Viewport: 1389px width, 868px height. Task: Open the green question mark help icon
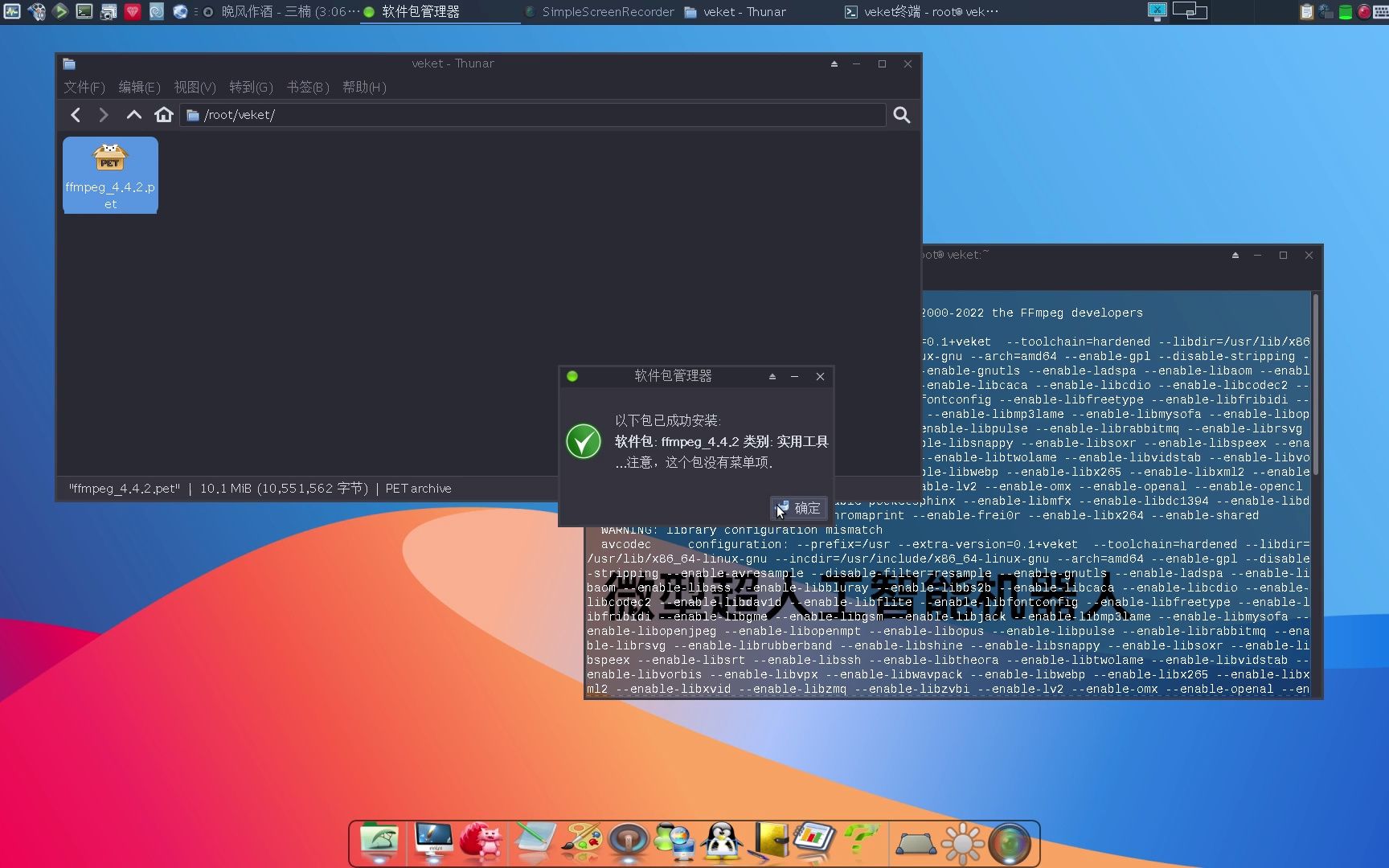coord(860,840)
